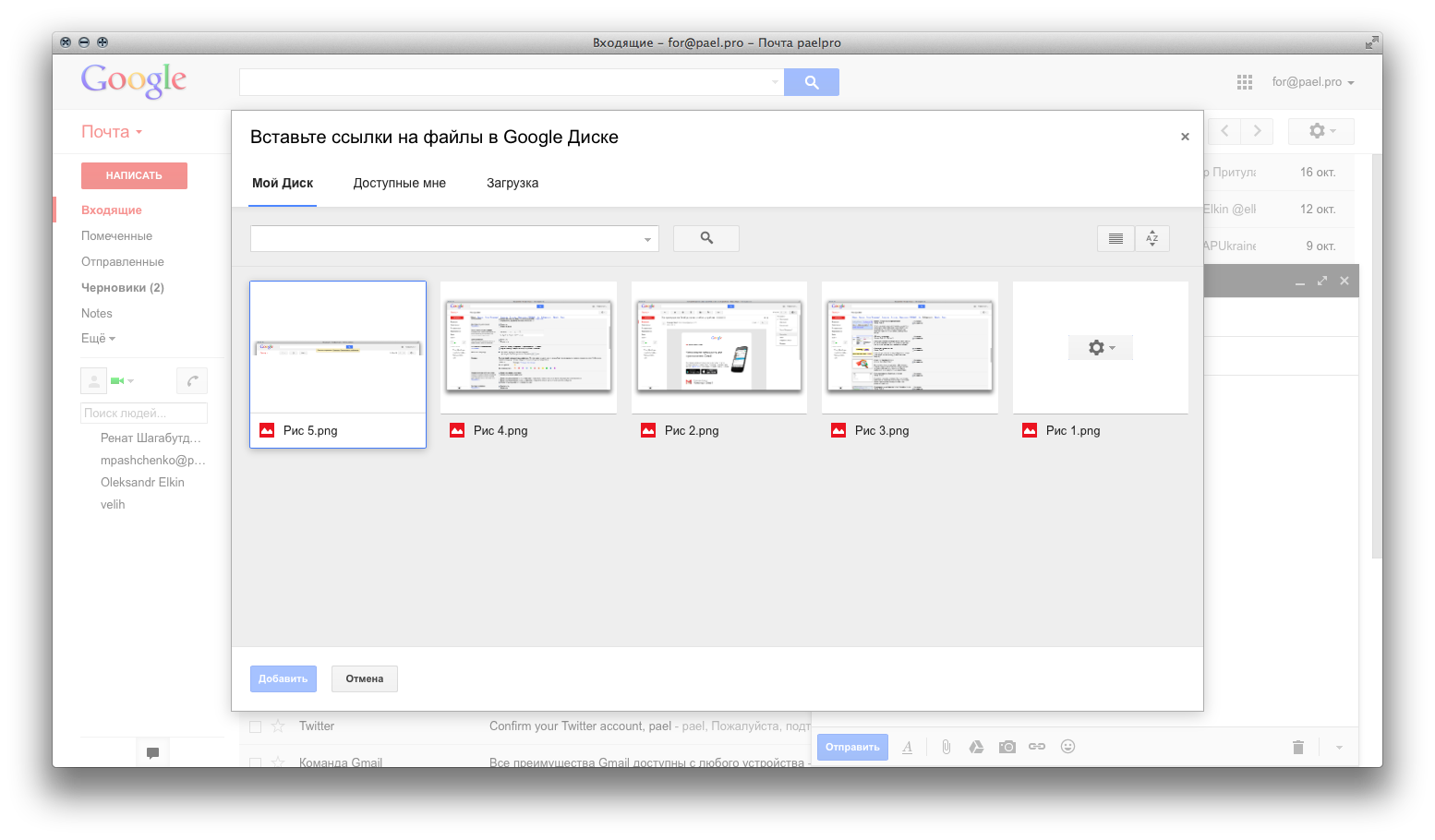1435x840 pixels.
Task: Click the list view icon in Drive dialog
Action: (1115, 238)
